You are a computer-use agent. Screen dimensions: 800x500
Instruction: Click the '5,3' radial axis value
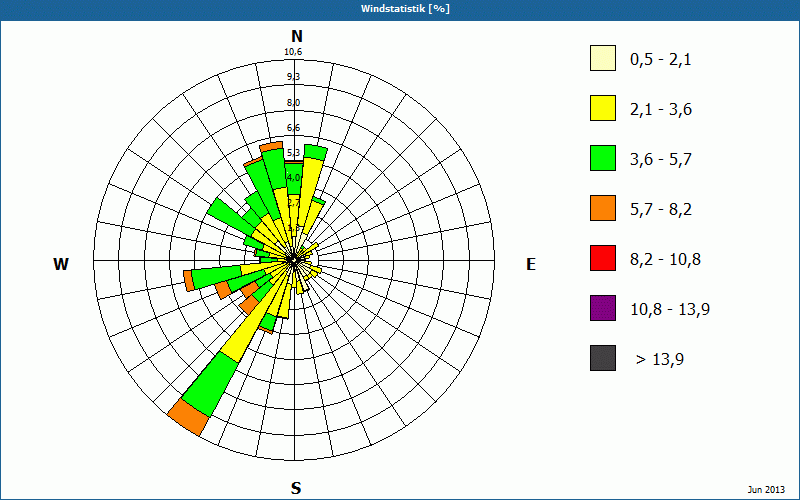tap(293, 153)
